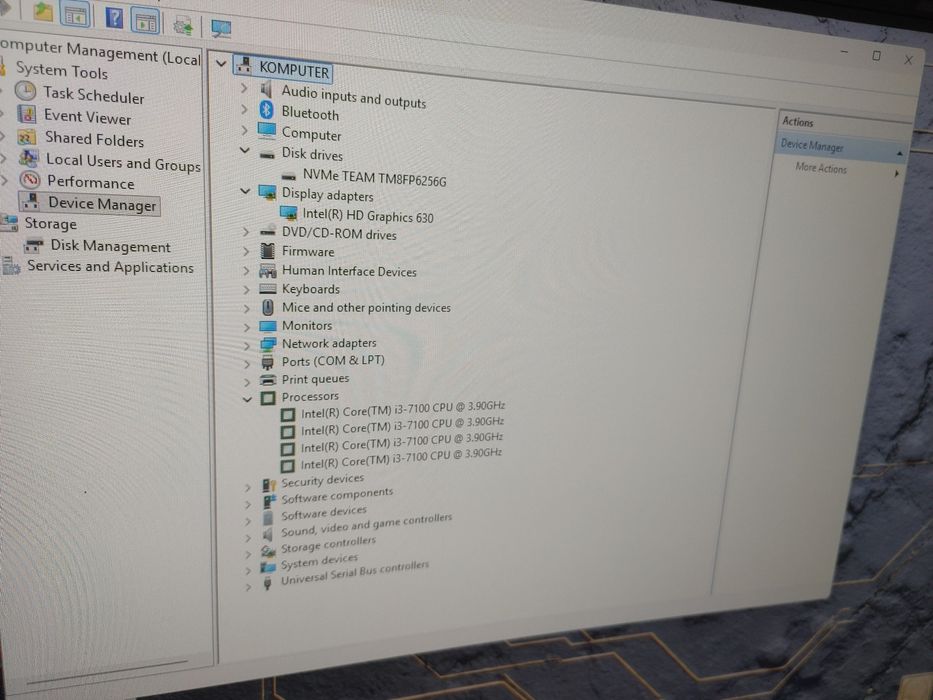Click Device Manager header in Actions pane
933x700 pixels.
tap(812, 145)
